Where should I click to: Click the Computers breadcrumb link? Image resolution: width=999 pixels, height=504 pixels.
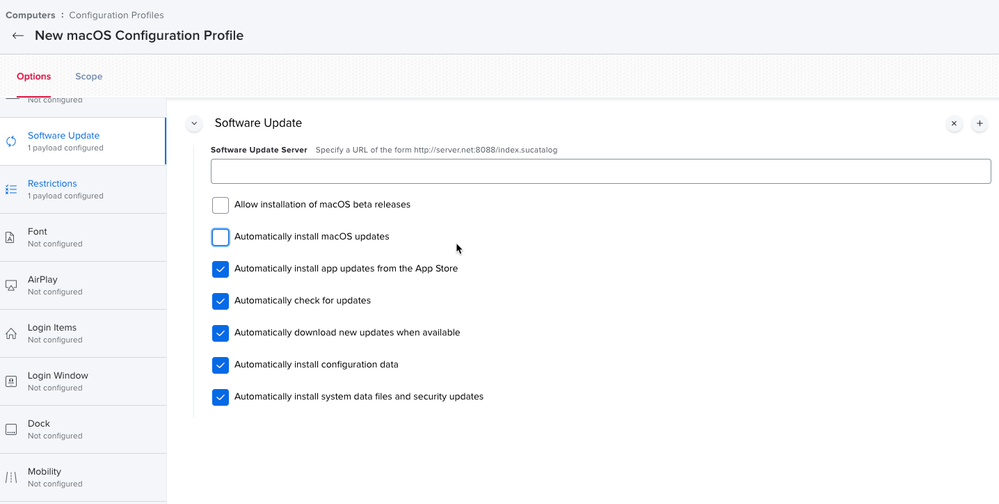(31, 15)
